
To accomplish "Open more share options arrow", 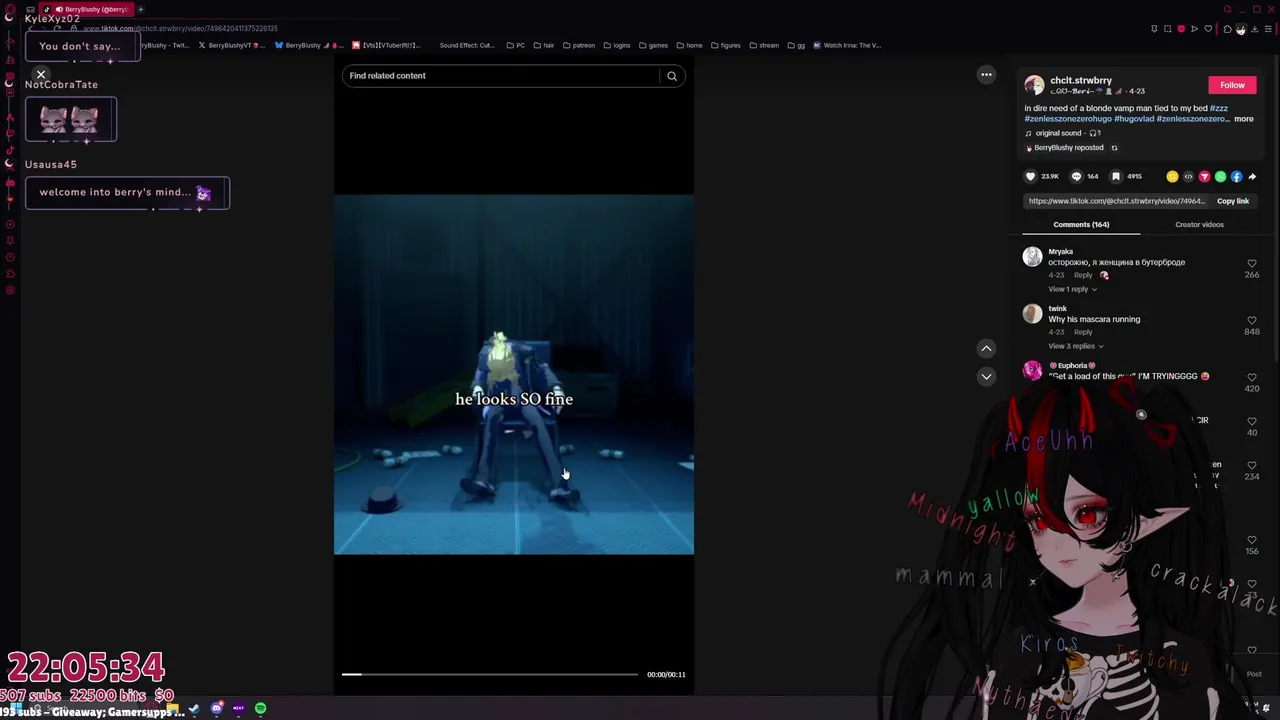I will pyautogui.click(x=1252, y=176).
